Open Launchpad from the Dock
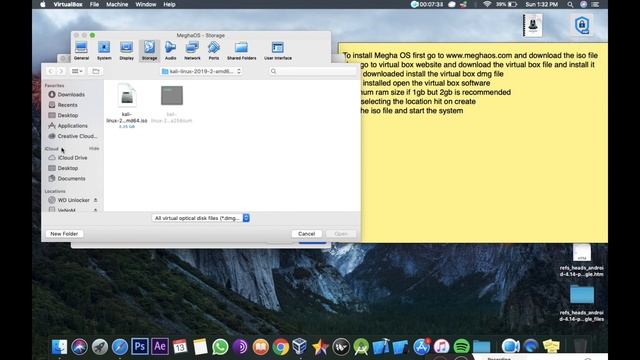This screenshot has width=640, height=360. click(100, 347)
